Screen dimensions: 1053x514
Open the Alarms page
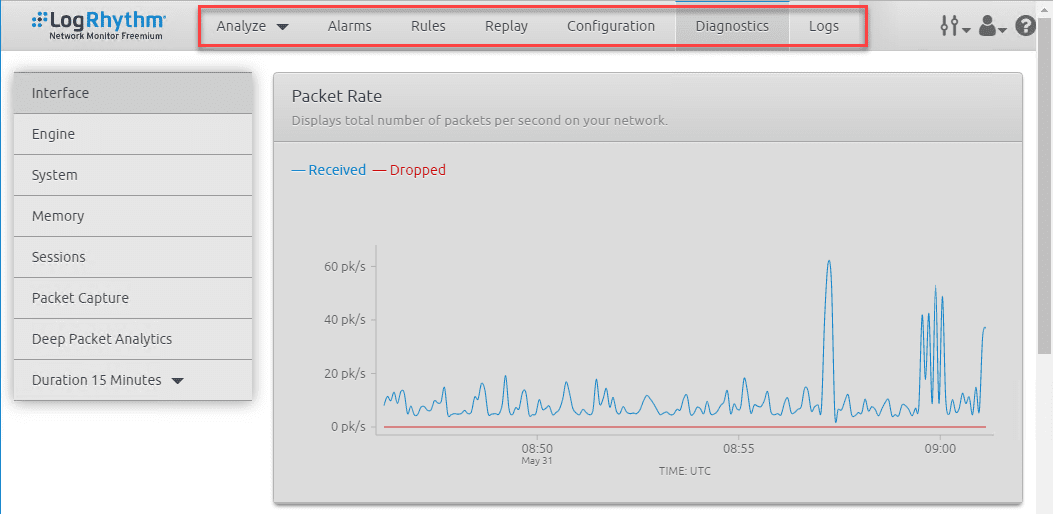[x=349, y=26]
